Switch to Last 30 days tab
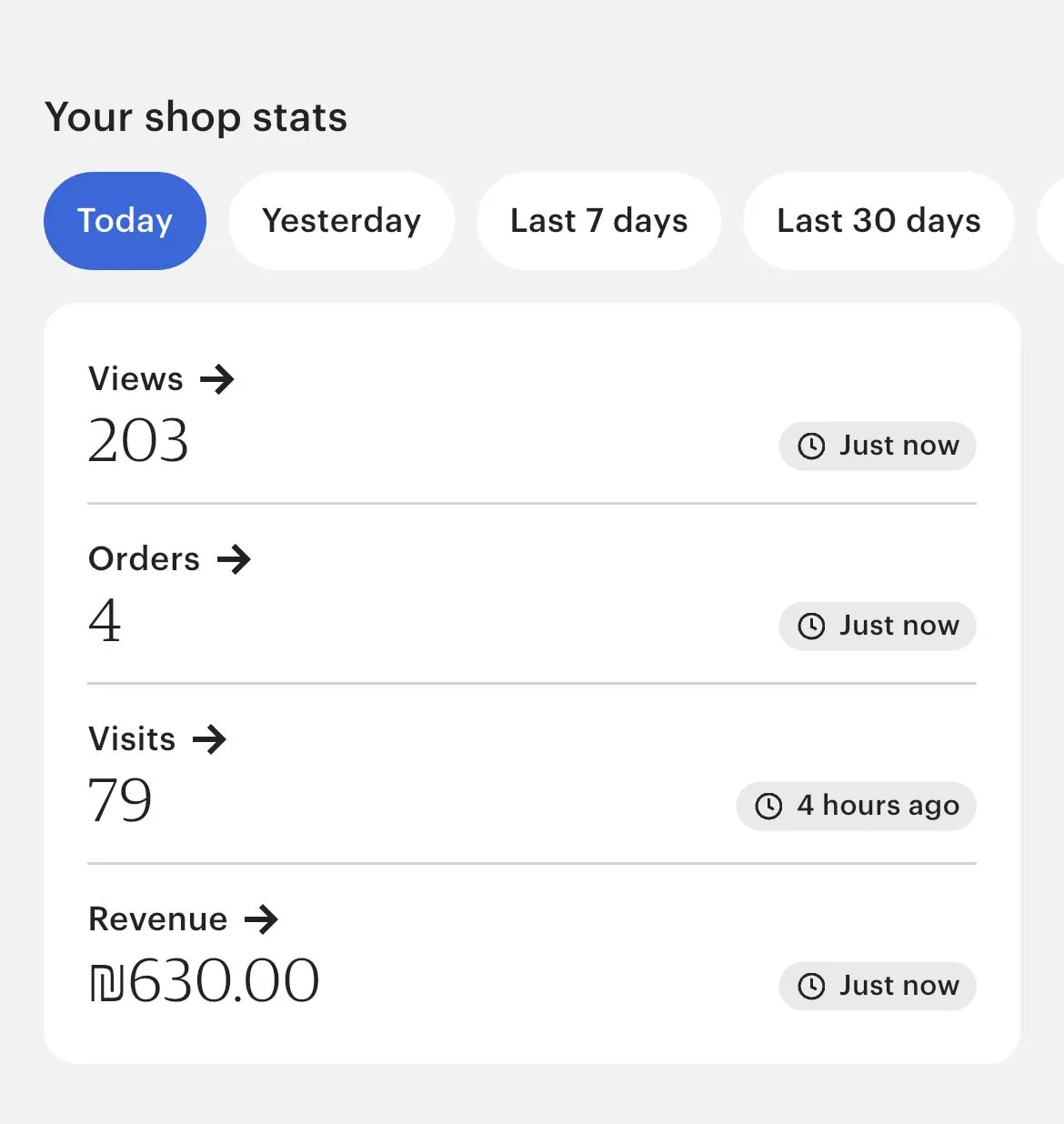1064x1124 pixels. (878, 221)
